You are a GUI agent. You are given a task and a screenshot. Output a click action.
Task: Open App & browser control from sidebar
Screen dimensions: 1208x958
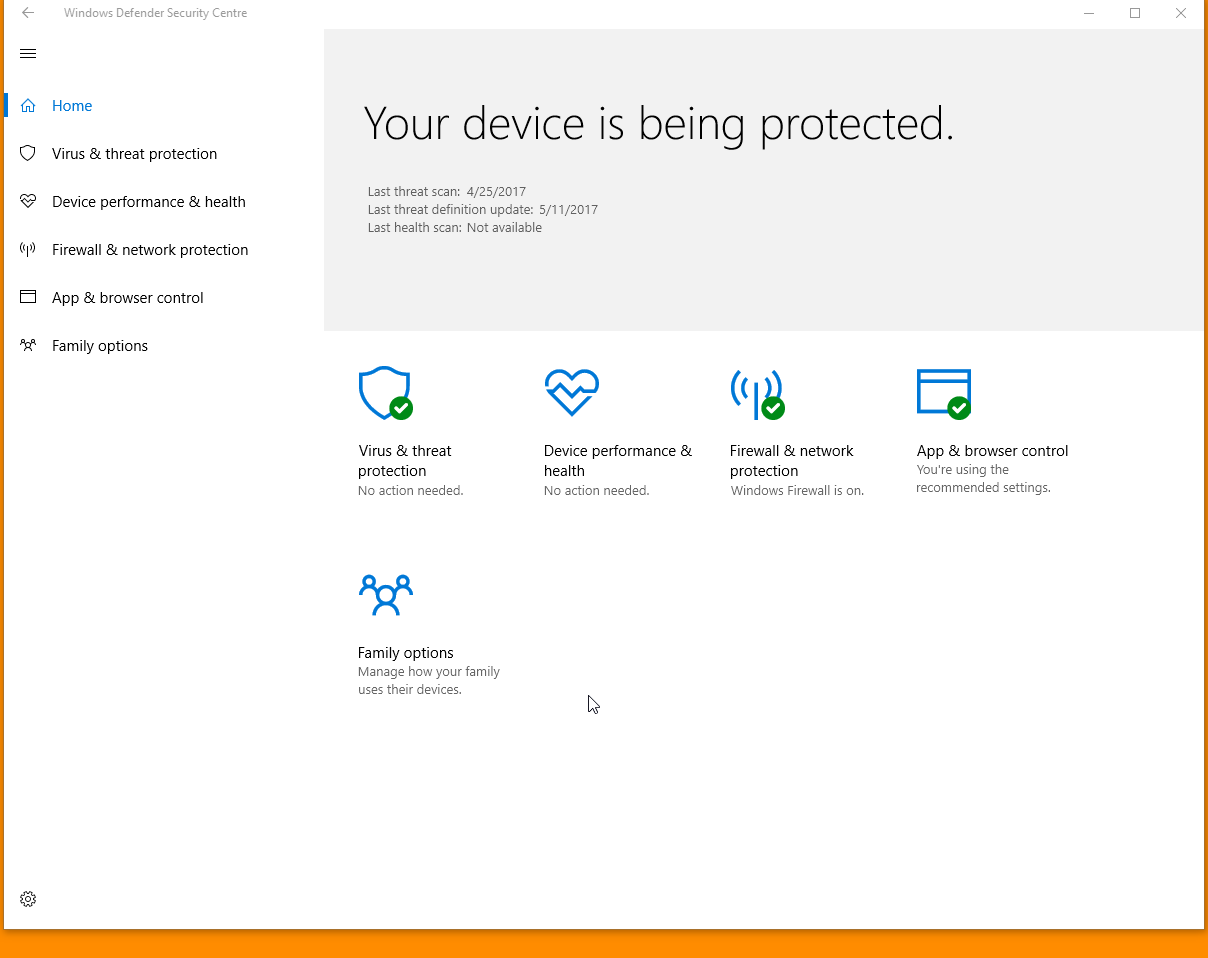[127, 298]
